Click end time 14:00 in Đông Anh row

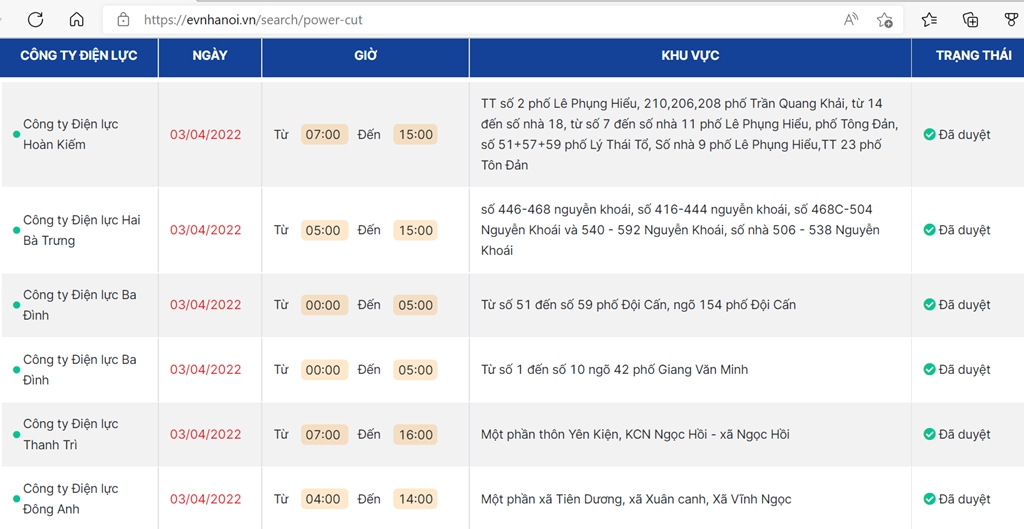415,499
